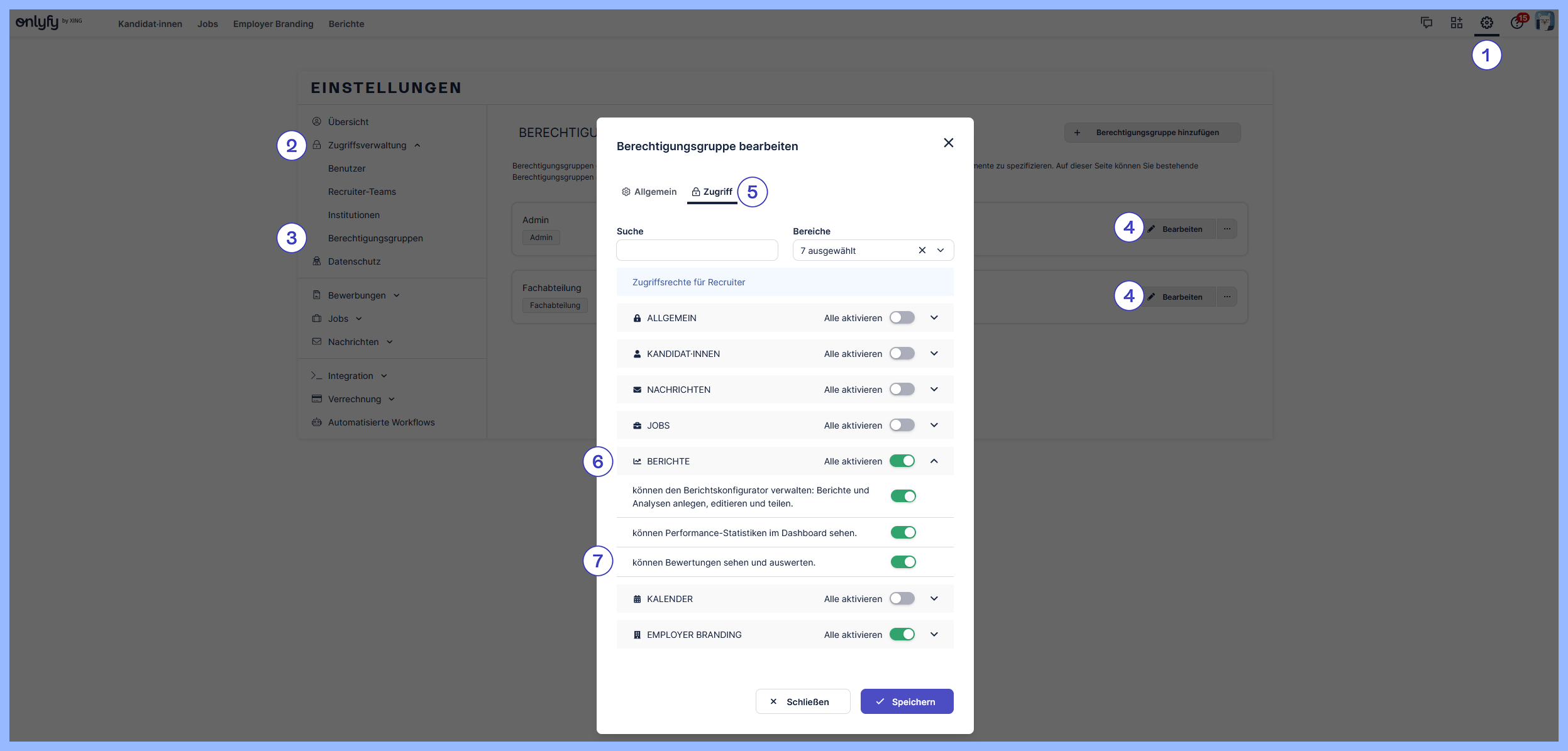Image resolution: width=1568 pixels, height=751 pixels.
Task: Click the Zugriffsrechte für Recruiter link
Action: [688, 282]
